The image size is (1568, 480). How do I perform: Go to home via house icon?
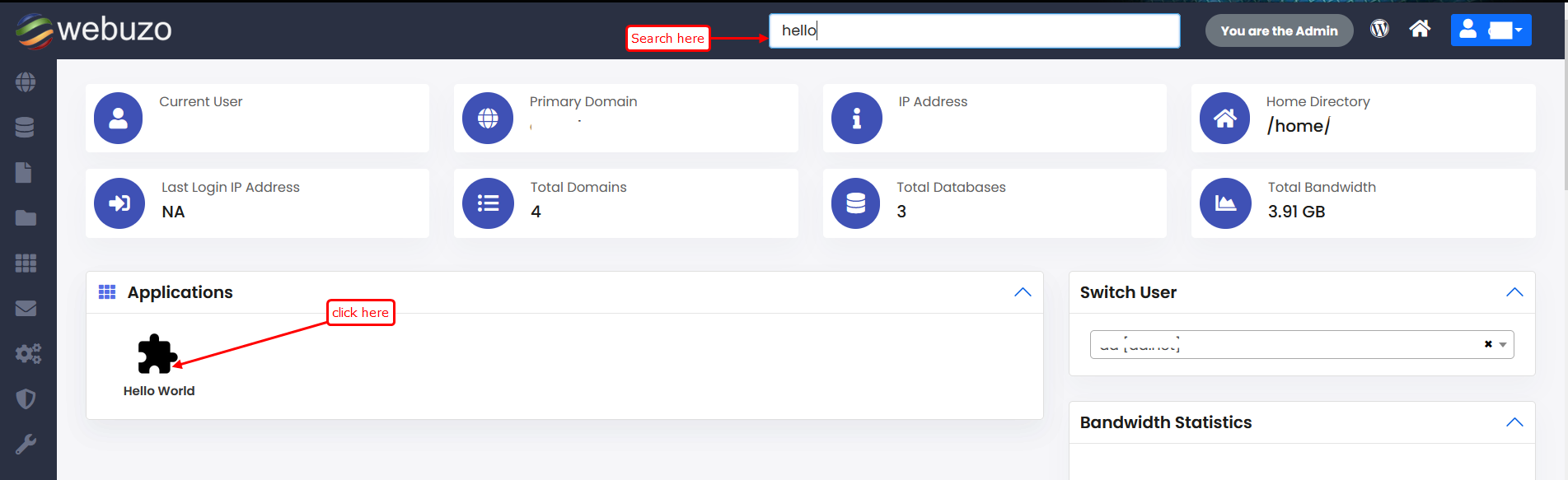pyautogui.click(x=1420, y=30)
